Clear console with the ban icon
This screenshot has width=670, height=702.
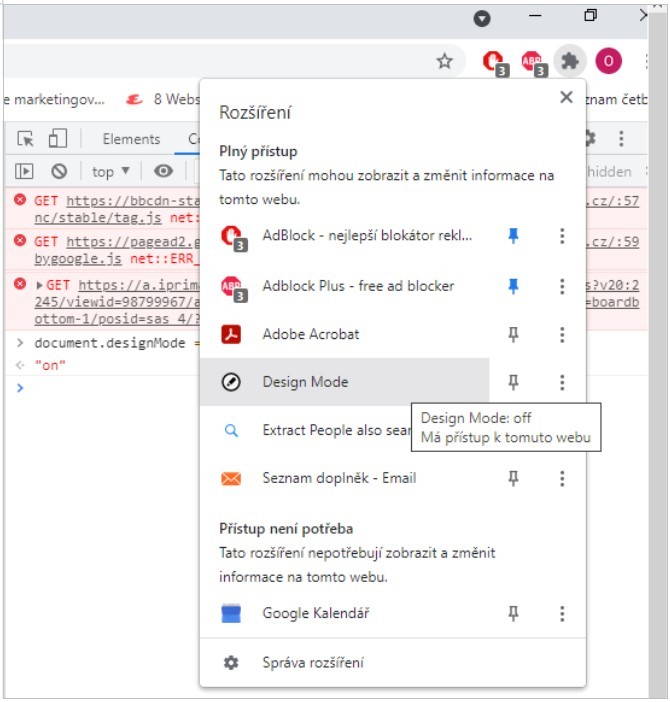[59, 171]
